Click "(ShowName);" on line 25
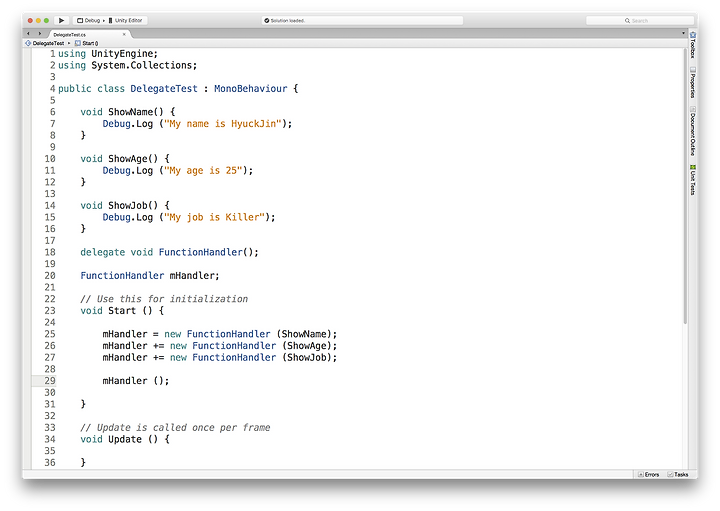This screenshot has width=720, height=511. coord(307,334)
